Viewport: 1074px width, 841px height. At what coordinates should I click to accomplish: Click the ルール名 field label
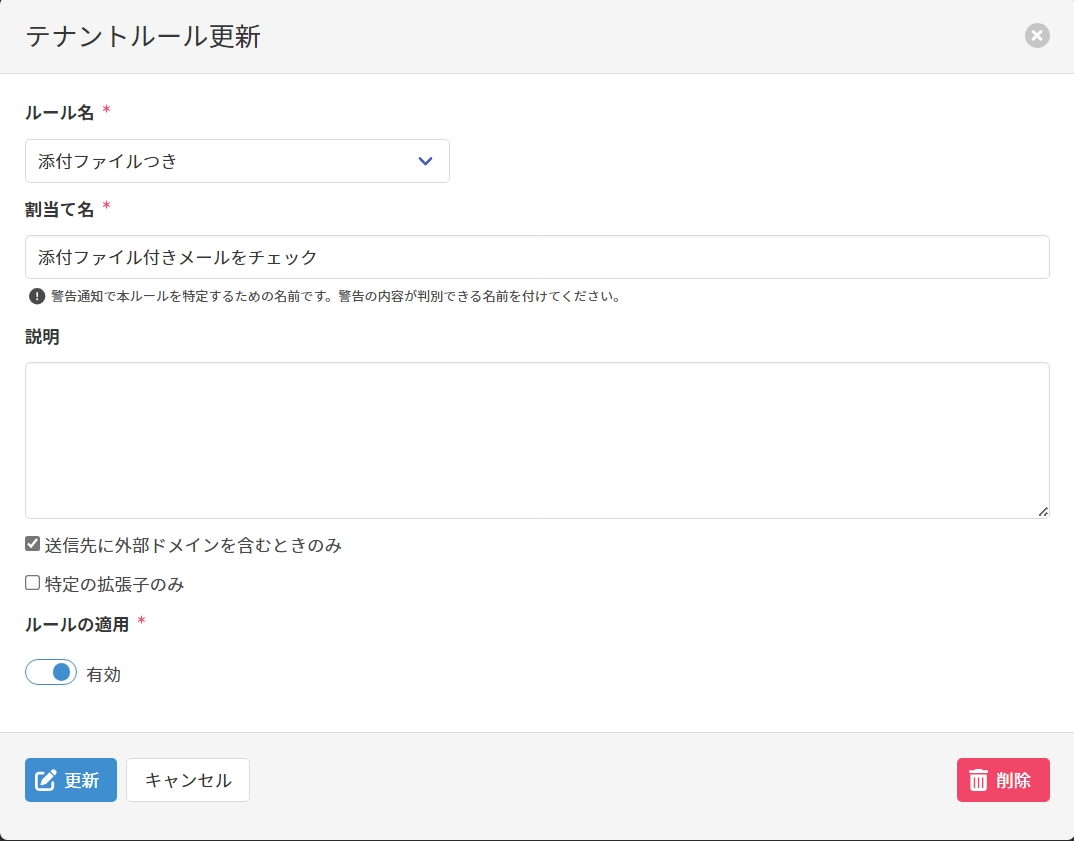[59, 113]
